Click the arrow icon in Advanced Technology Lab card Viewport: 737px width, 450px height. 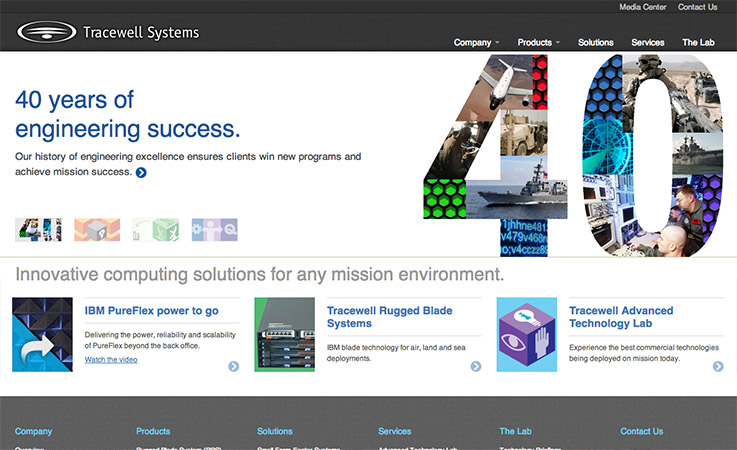click(718, 366)
